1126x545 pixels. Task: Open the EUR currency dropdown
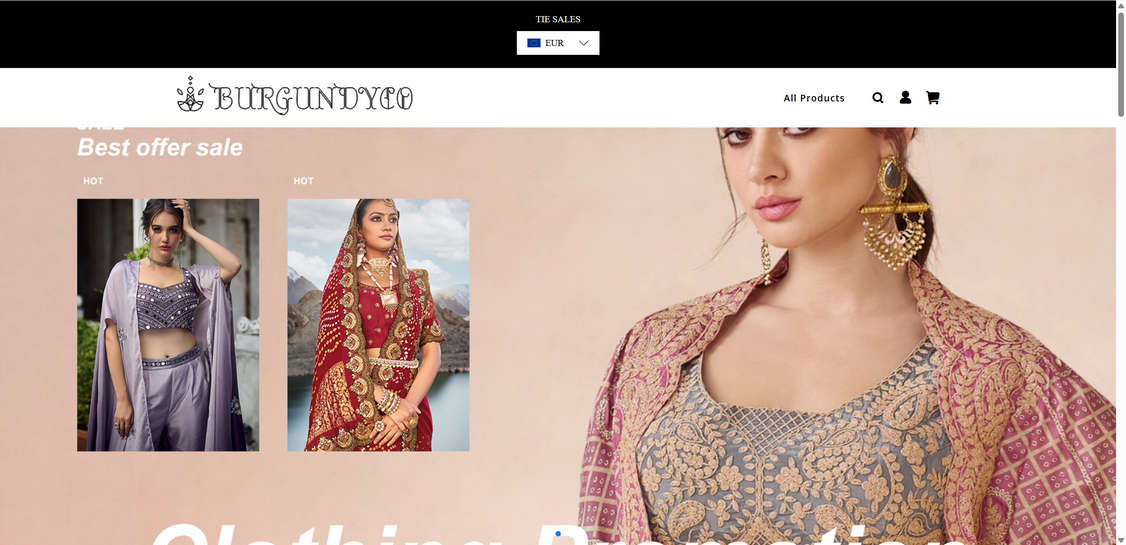(558, 43)
